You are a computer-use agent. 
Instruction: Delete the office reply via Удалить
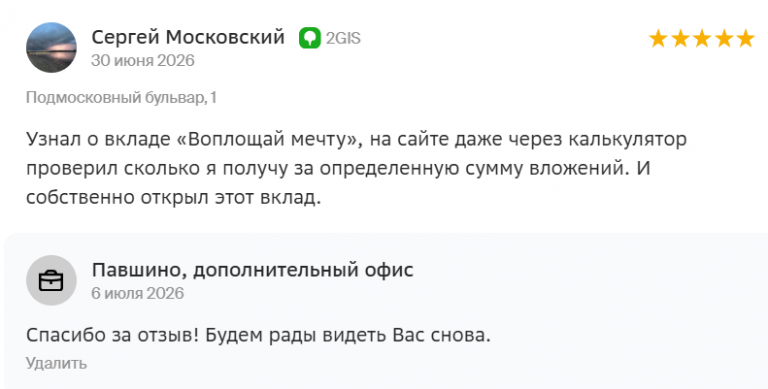[x=56, y=364]
